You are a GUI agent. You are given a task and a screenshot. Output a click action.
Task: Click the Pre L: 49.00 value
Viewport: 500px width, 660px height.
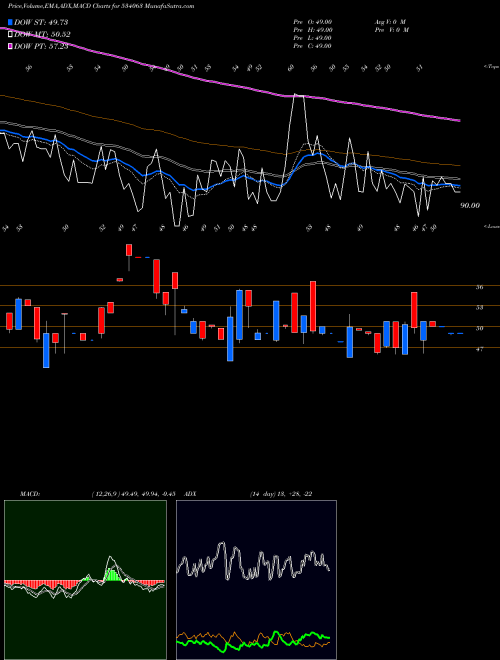(313, 38)
